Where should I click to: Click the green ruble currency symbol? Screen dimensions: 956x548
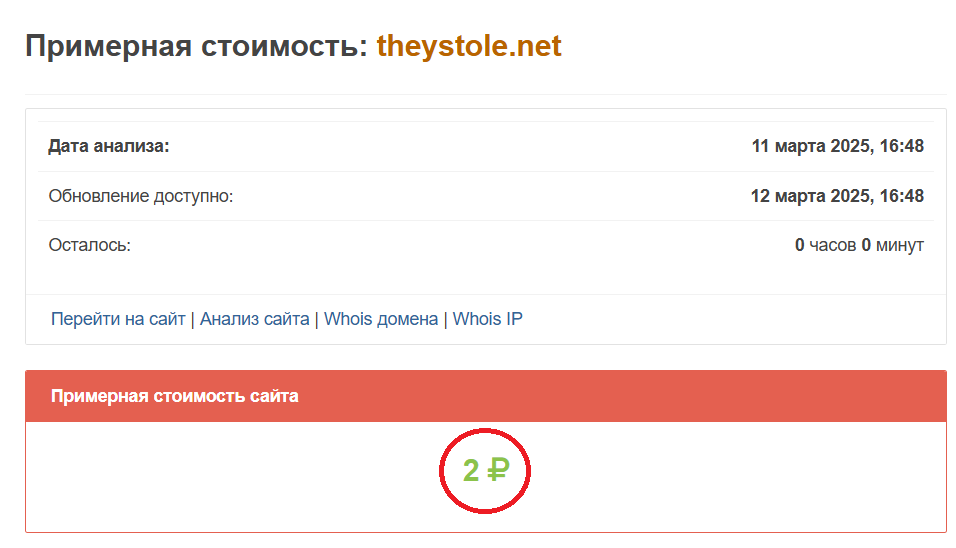[x=498, y=470]
